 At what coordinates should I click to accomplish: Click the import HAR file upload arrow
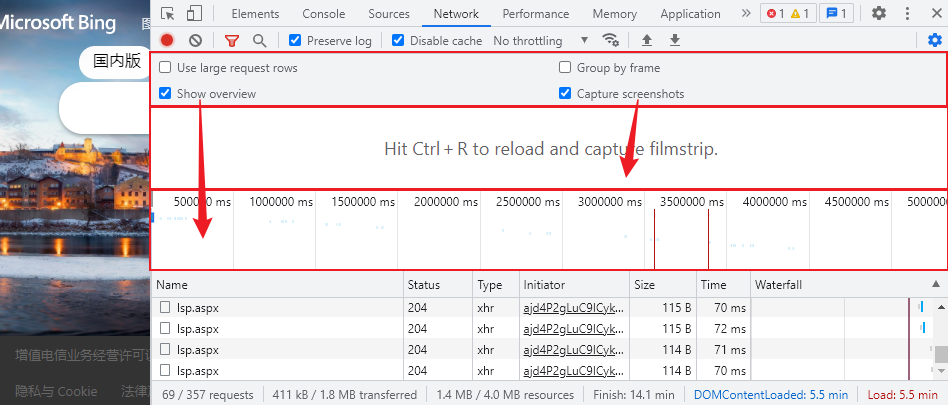point(647,40)
